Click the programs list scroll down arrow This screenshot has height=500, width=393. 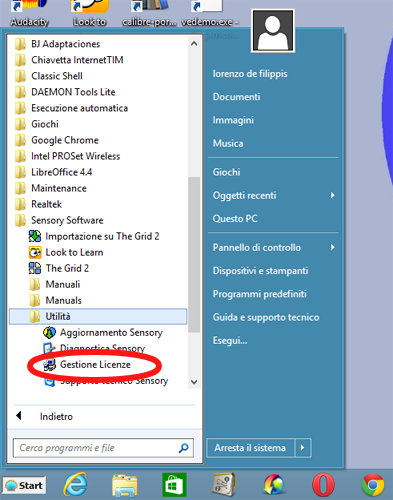194,382
